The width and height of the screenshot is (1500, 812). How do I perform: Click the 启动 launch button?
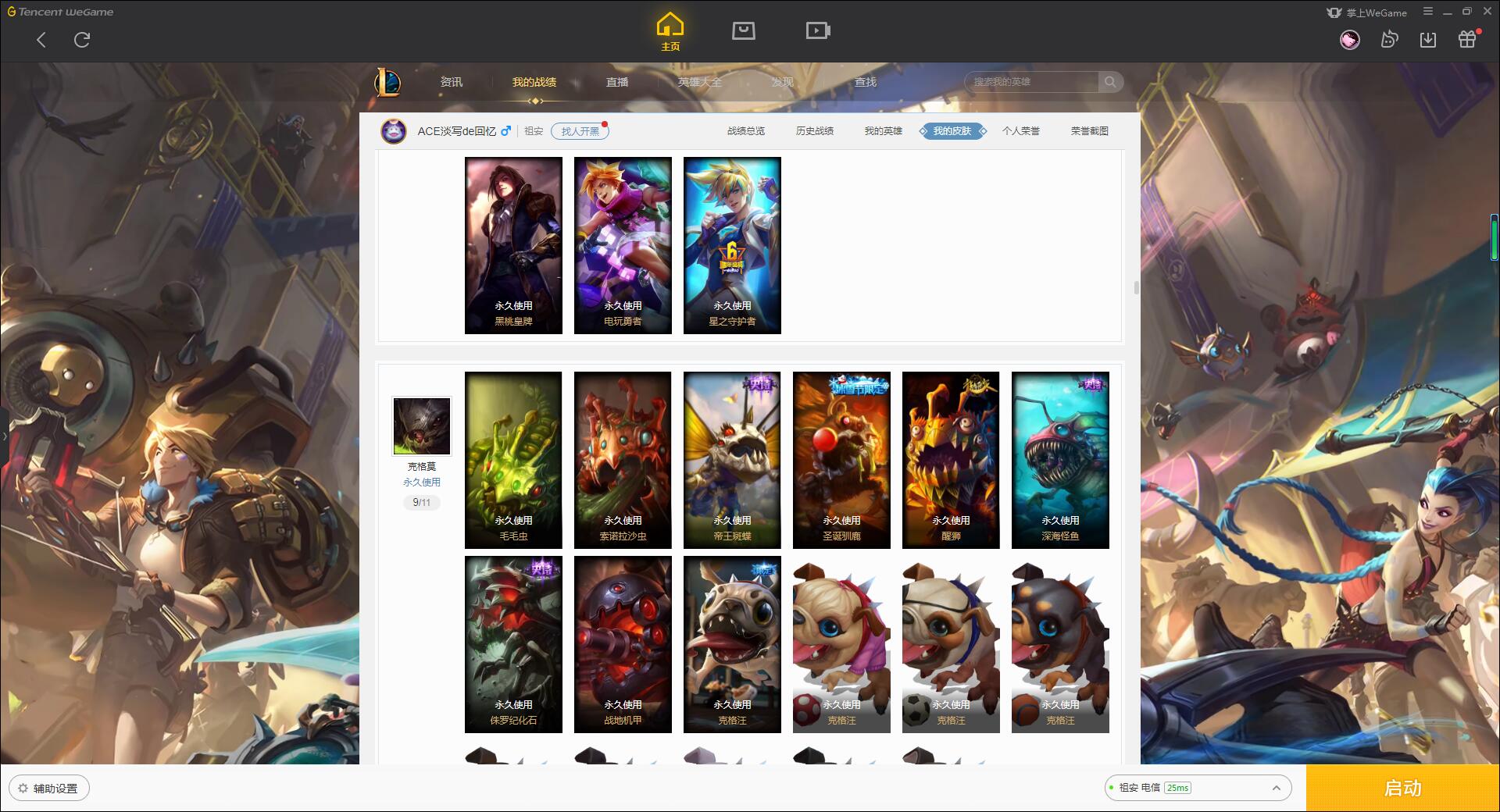coord(1403,788)
